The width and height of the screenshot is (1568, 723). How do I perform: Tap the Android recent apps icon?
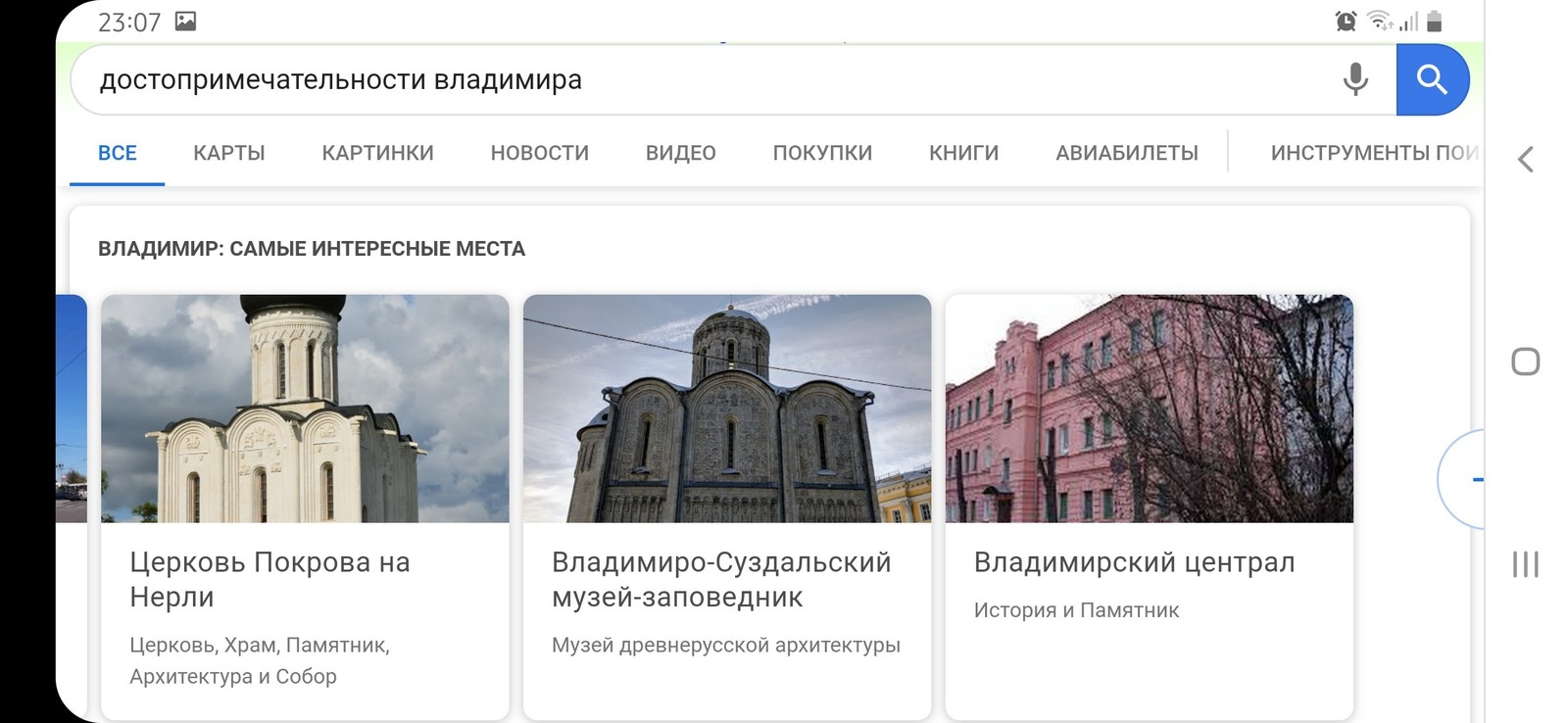pyautogui.click(x=1526, y=564)
